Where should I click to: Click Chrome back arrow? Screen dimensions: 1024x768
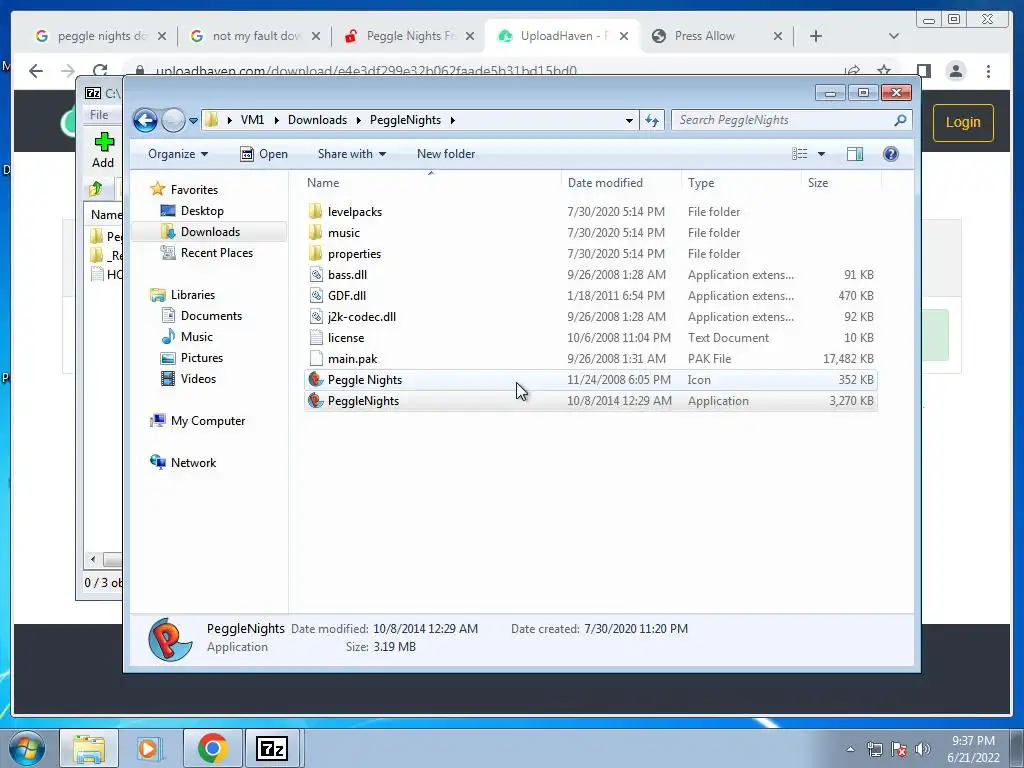[36, 71]
